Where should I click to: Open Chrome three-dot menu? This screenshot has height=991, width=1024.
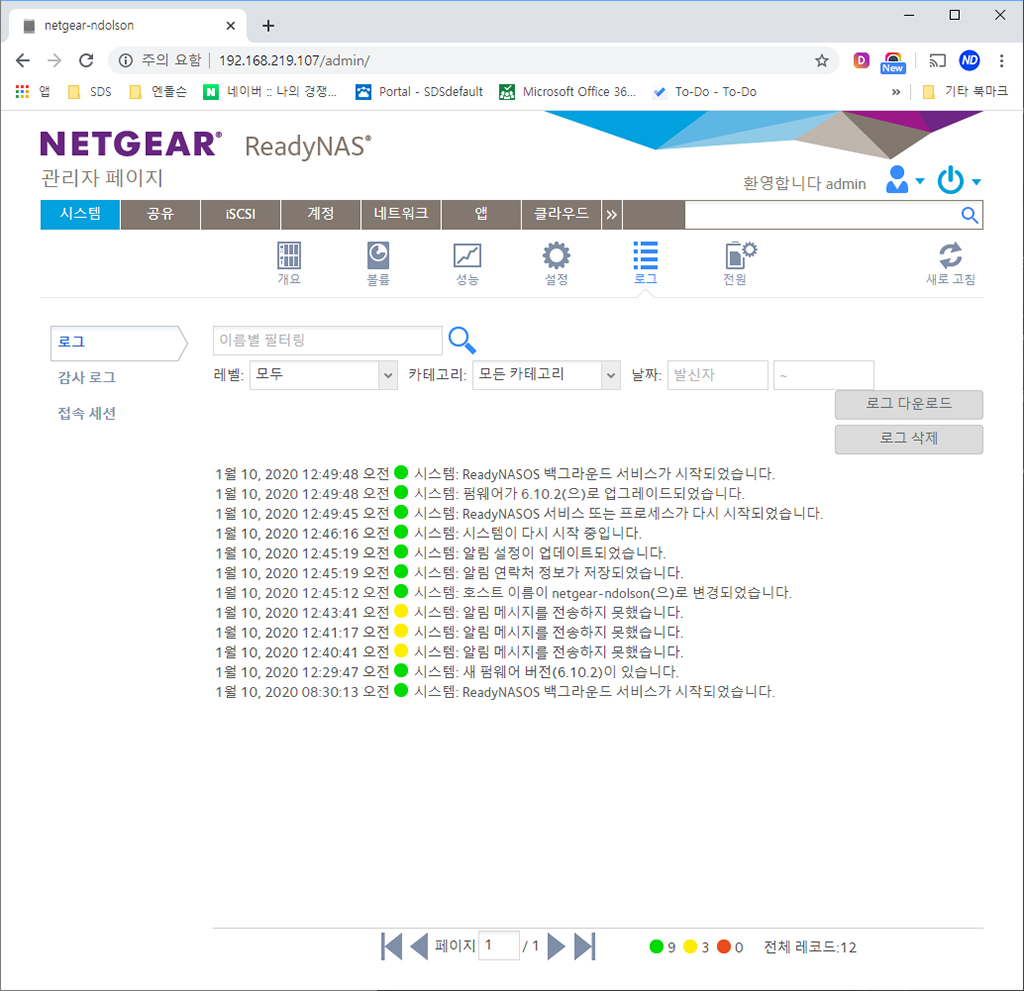coord(1001,61)
